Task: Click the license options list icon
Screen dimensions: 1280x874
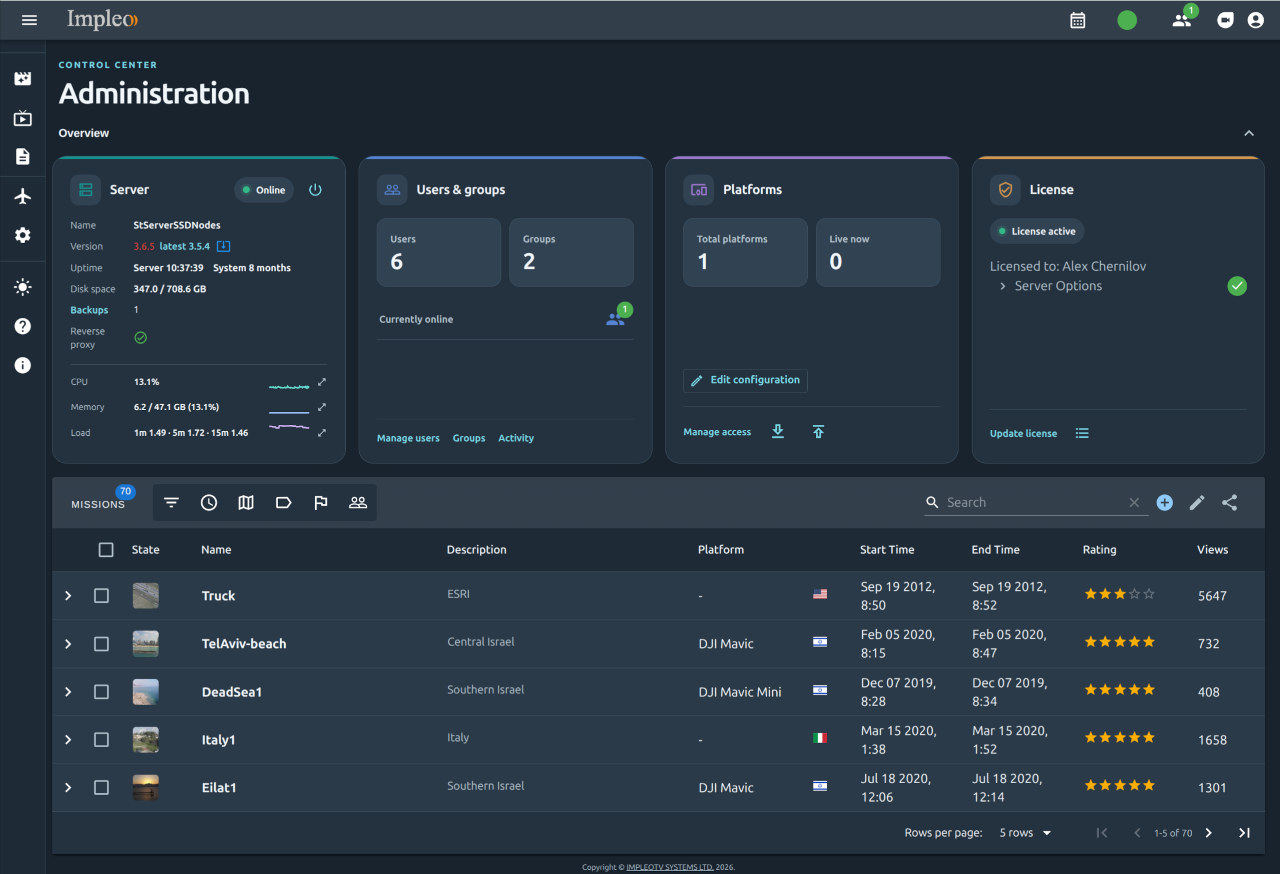Action: pyautogui.click(x=1082, y=433)
